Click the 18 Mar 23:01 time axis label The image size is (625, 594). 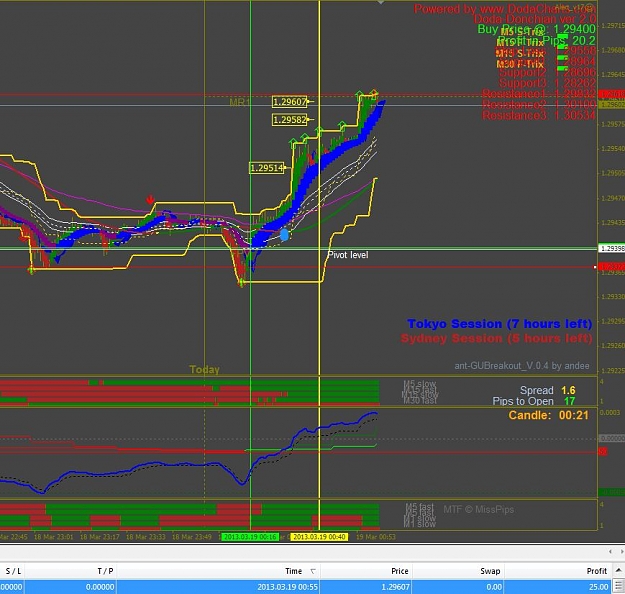53,537
